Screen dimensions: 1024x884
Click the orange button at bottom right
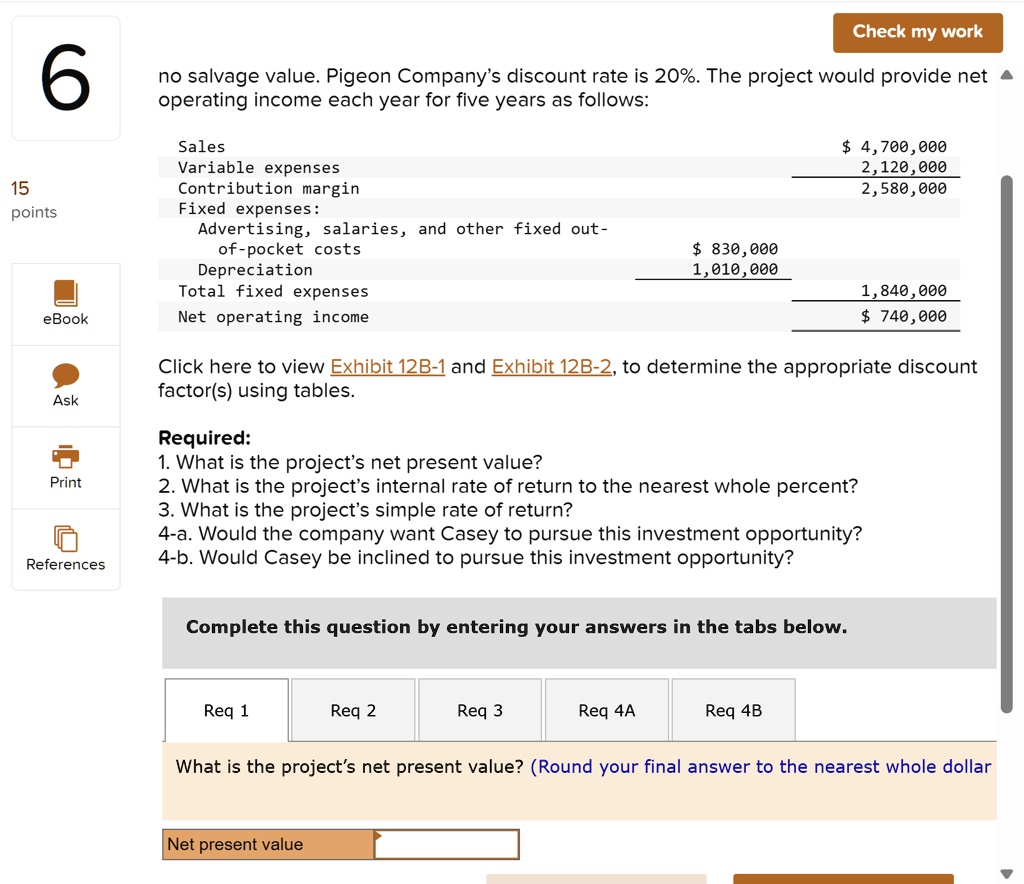tap(843, 879)
